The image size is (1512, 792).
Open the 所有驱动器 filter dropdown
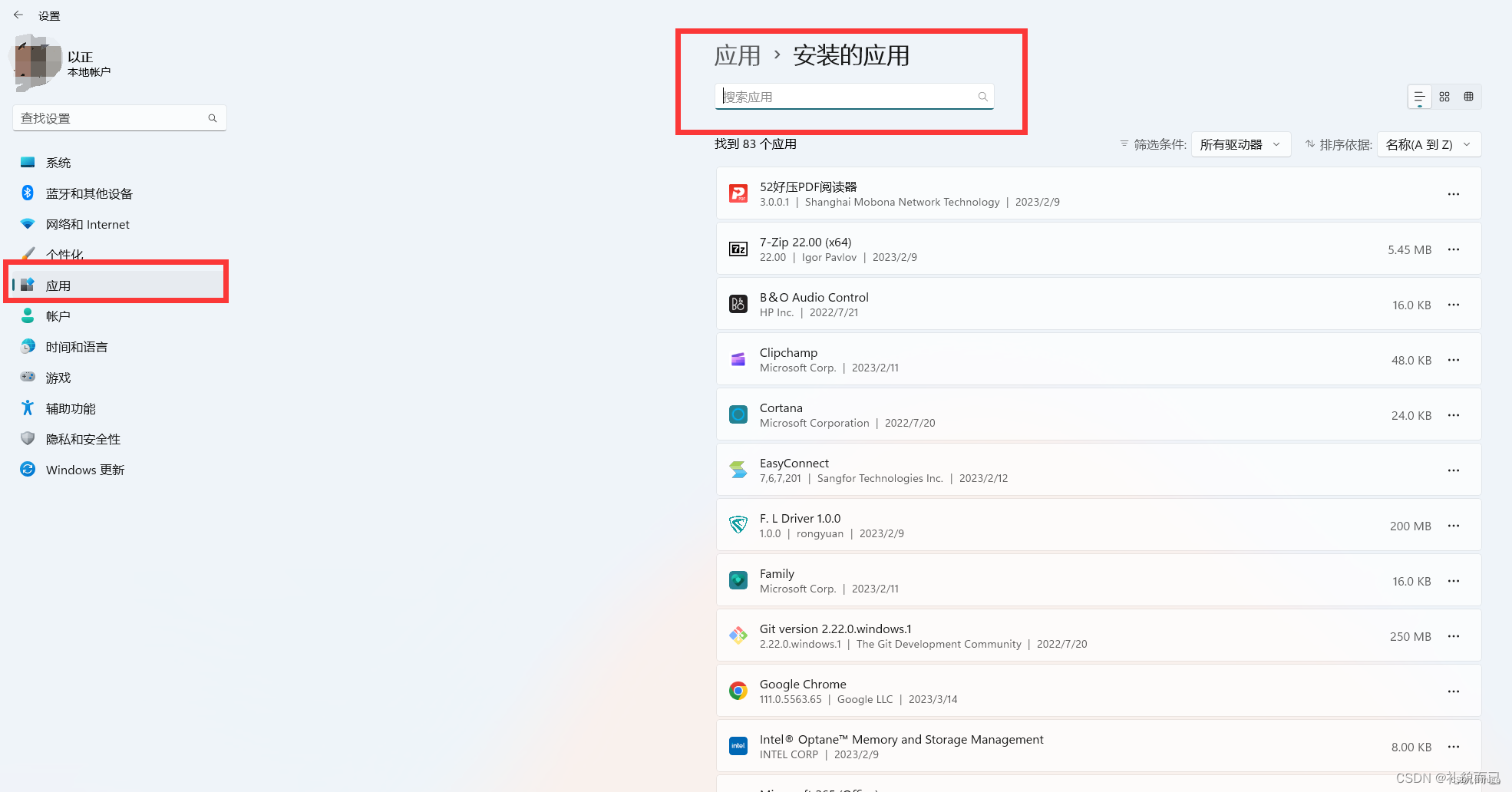pyautogui.click(x=1240, y=144)
